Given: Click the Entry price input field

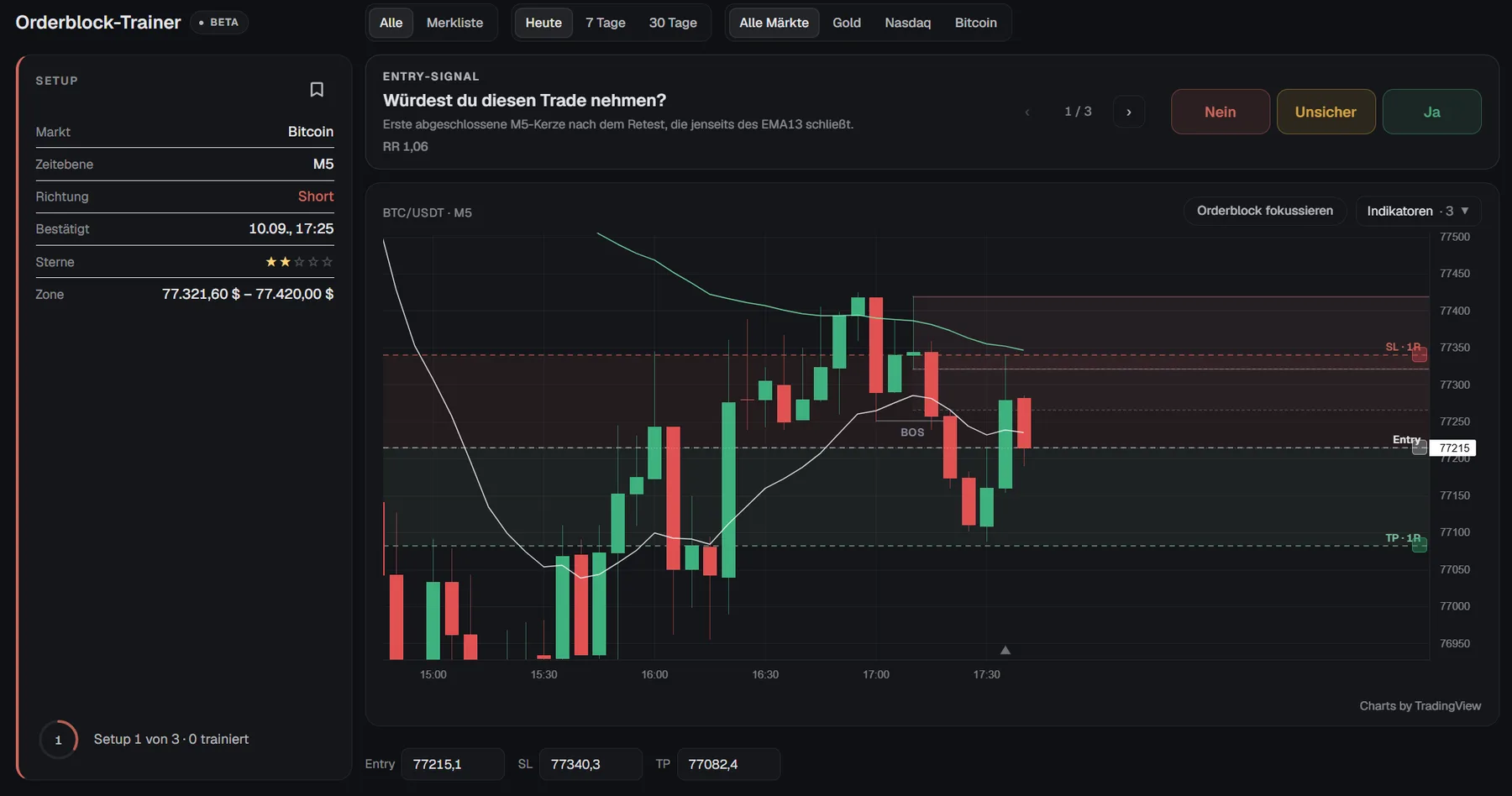Looking at the screenshot, I should [x=454, y=764].
